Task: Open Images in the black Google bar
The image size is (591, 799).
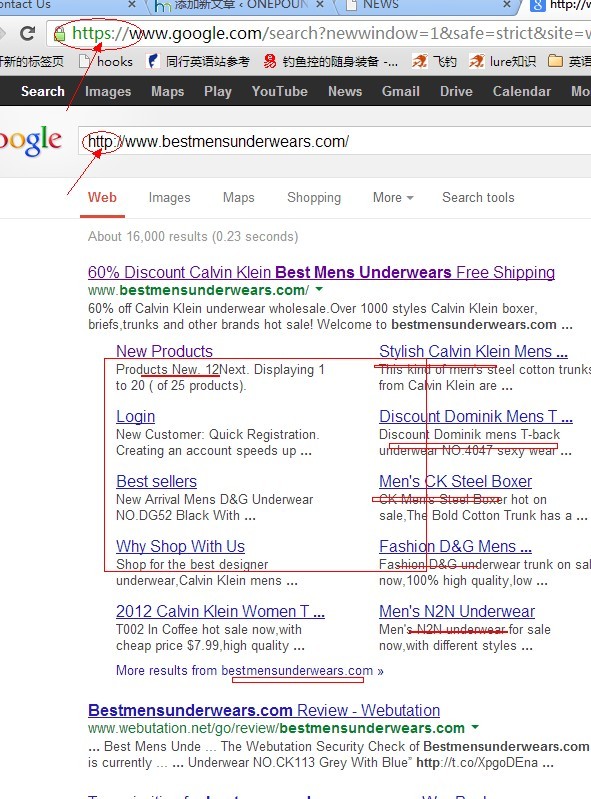Action: 108,91
